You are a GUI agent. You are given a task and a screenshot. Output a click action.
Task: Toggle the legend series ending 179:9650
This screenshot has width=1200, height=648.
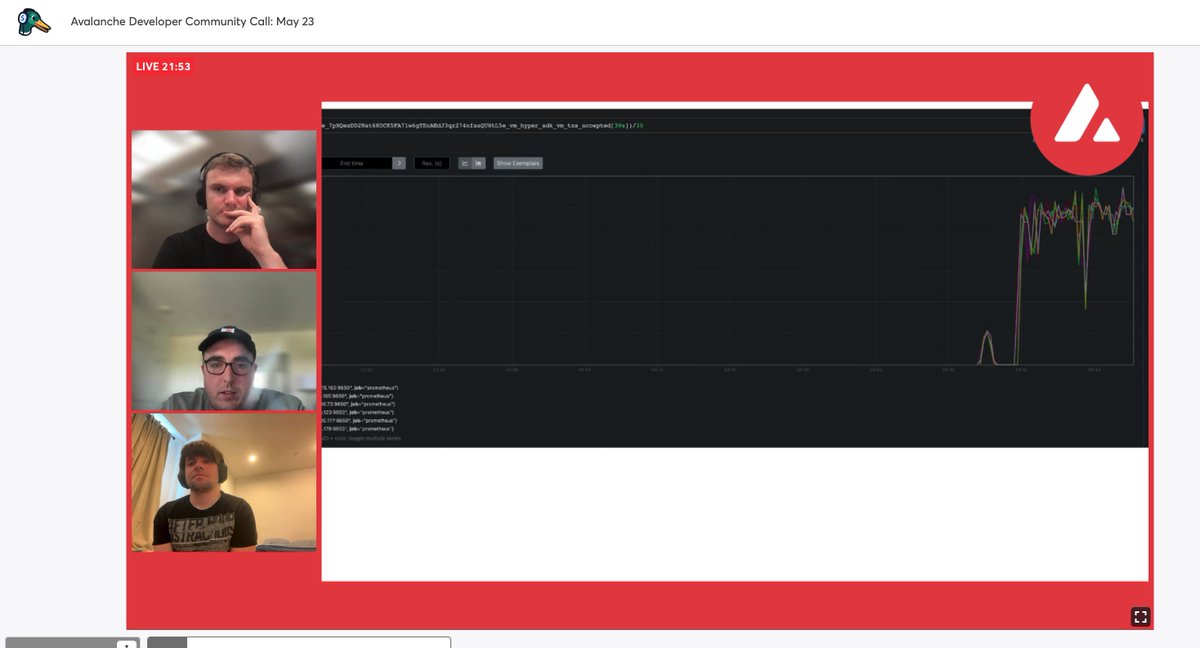360,429
